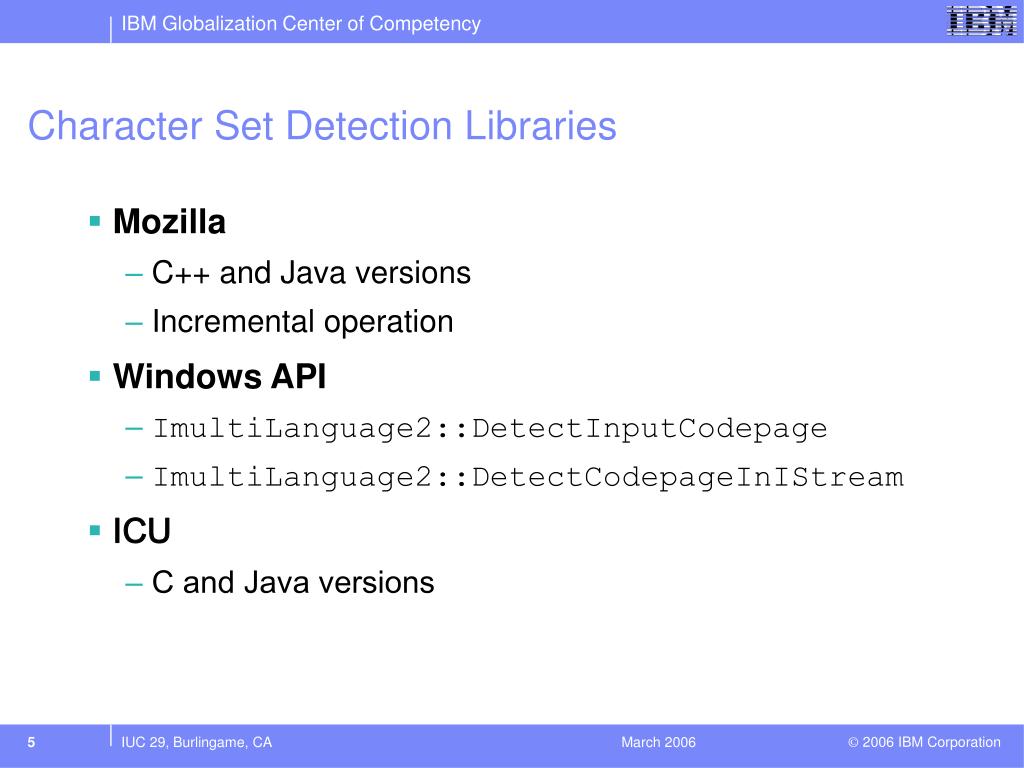Click IUC 29, Burlingame, CA footer text
The width and height of the screenshot is (1024, 768).
[x=197, y=743]
